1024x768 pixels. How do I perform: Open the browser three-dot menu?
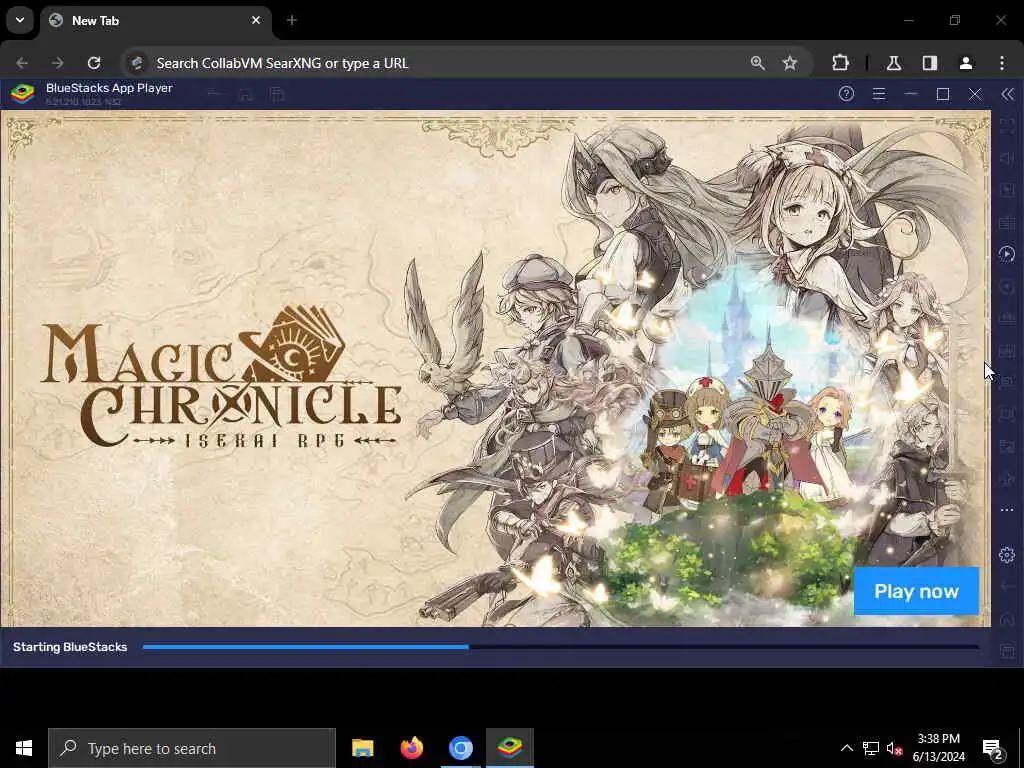click(1002, 63)
